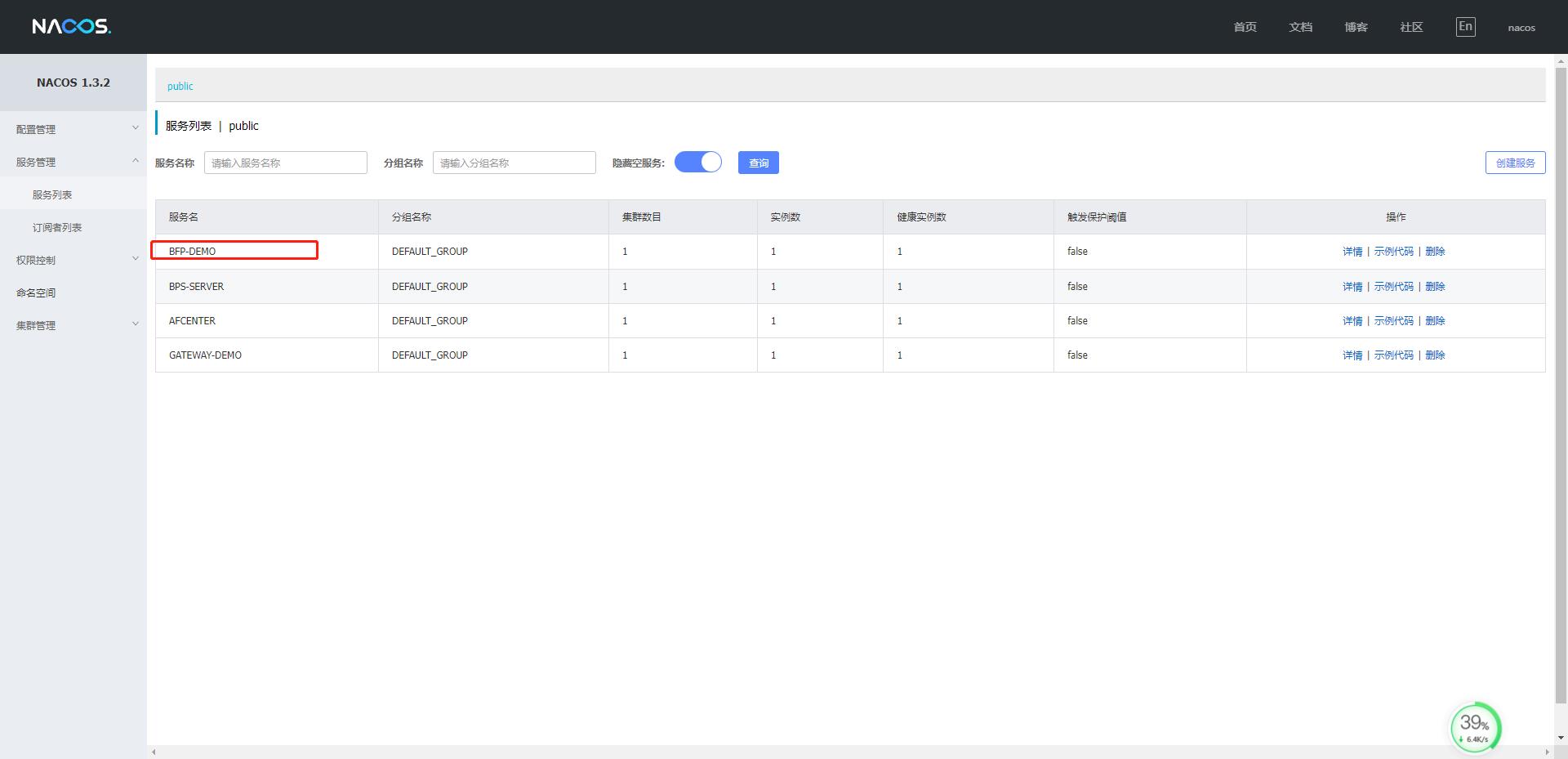Click the service name input field
Image resolution: width=1568 pixels, height=759 pixels.
285,163
